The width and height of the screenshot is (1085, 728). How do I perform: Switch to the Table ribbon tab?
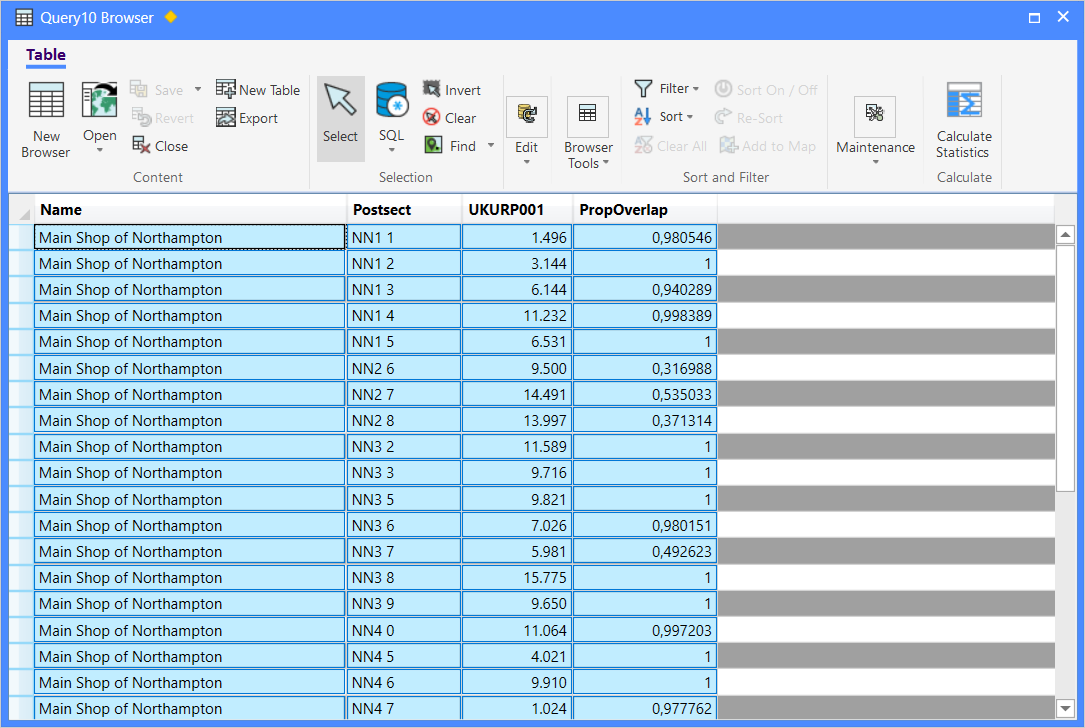tap(46, 55)
